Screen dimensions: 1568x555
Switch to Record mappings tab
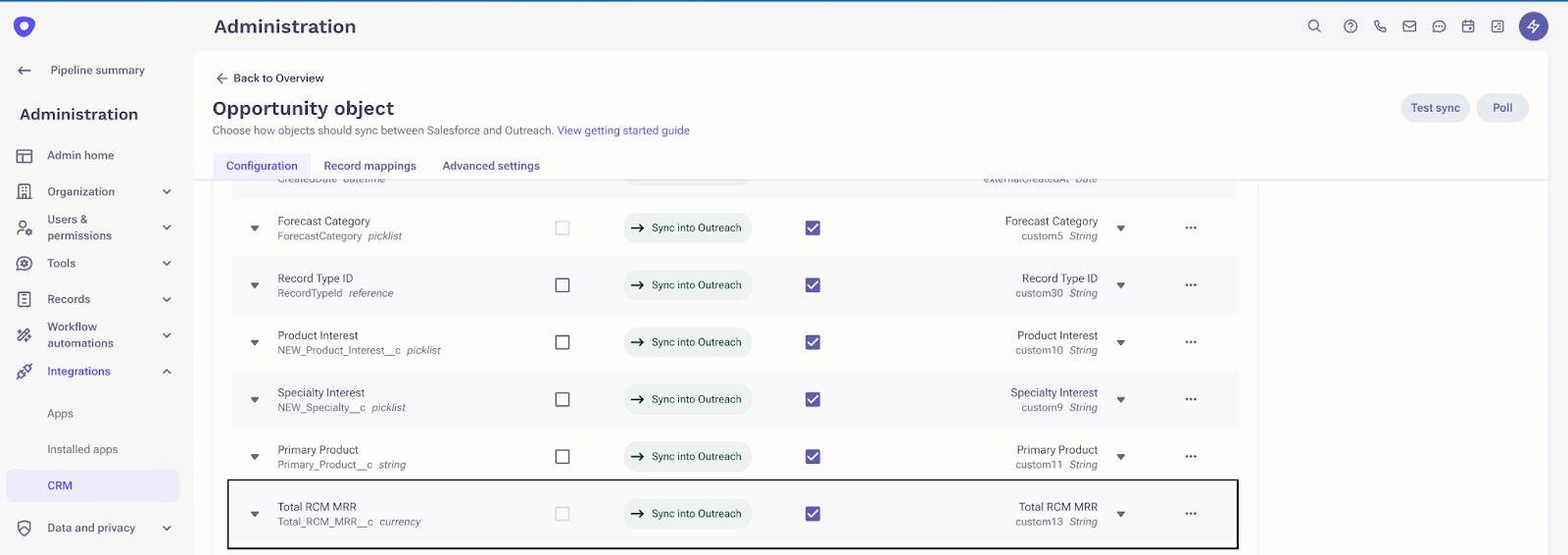pyautogui.click(x=370, y=166)
